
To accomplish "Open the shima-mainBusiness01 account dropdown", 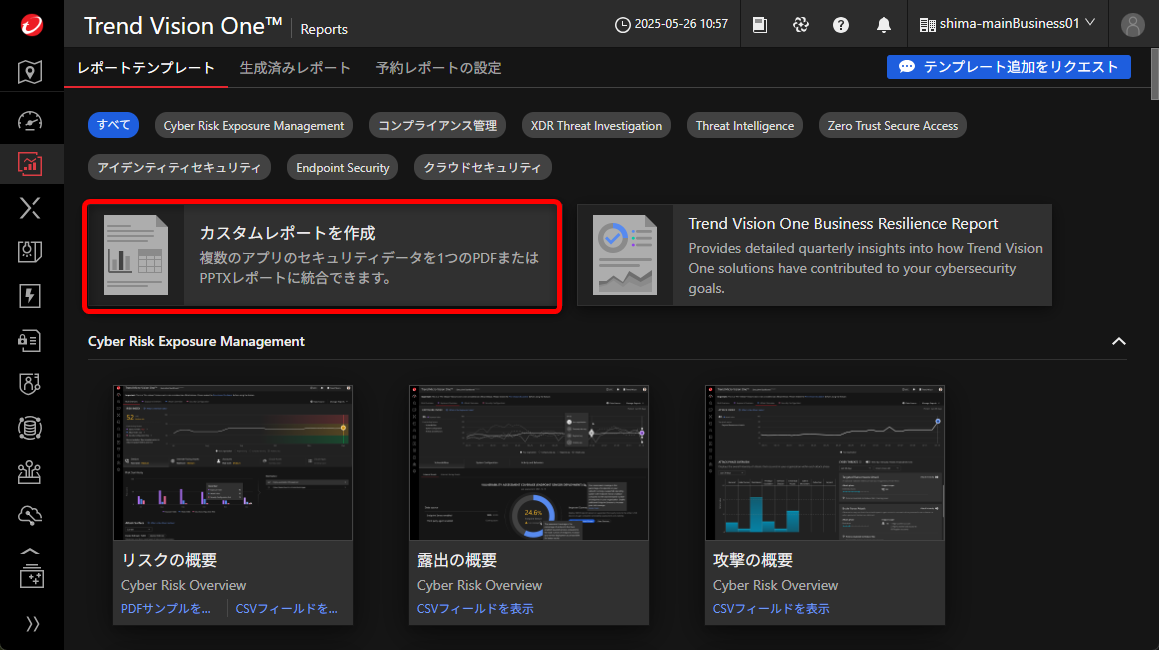I will click(1007, 24).
